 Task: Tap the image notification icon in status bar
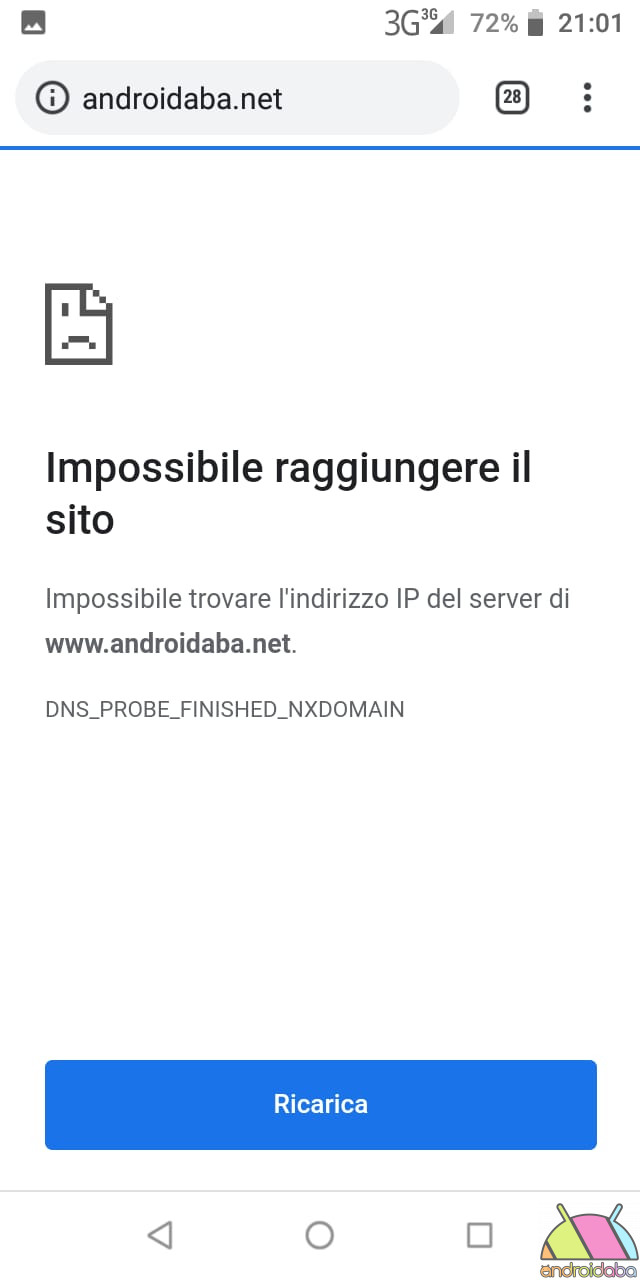pos(33,22)
